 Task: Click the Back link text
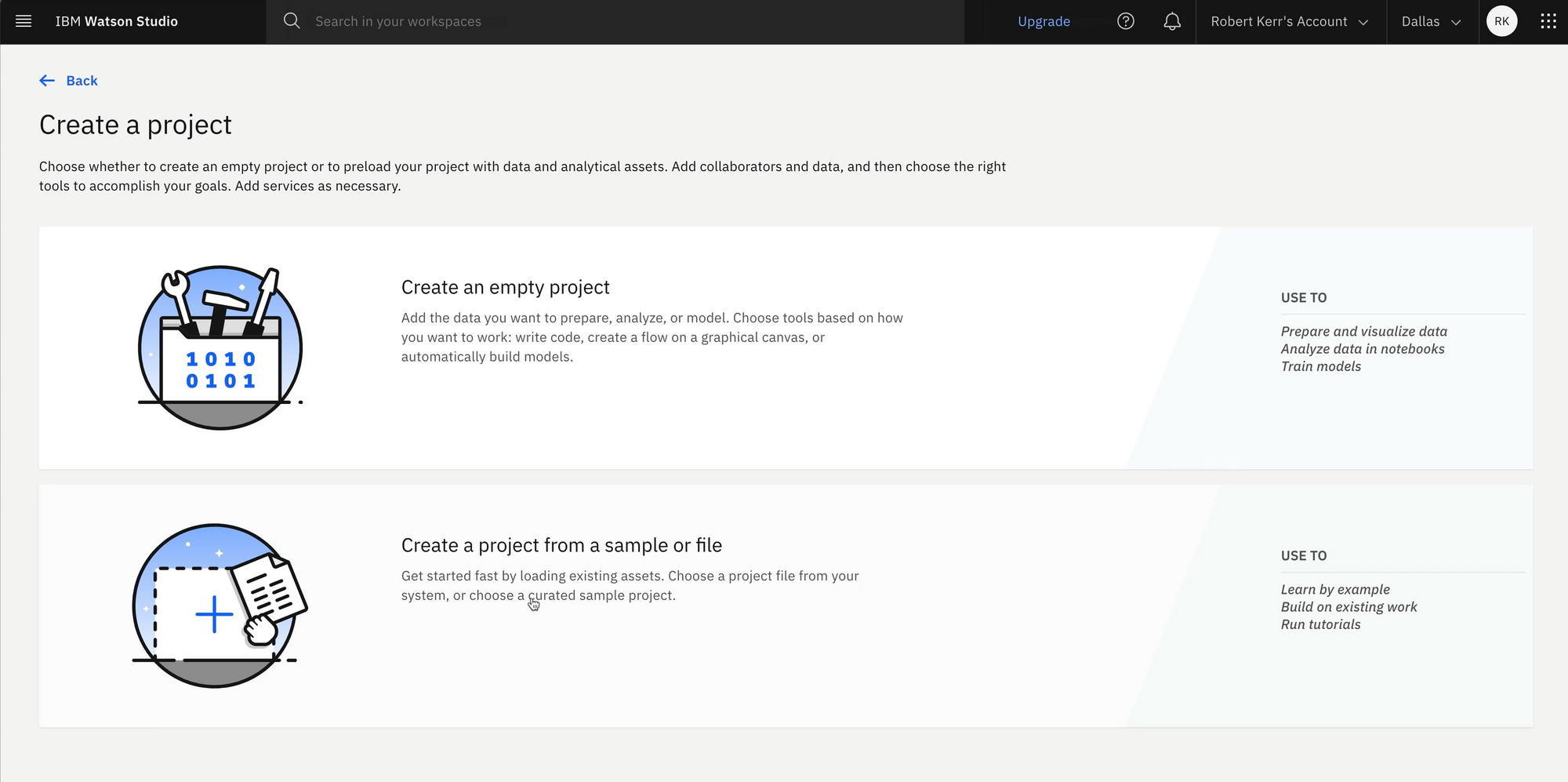(82, 81)
